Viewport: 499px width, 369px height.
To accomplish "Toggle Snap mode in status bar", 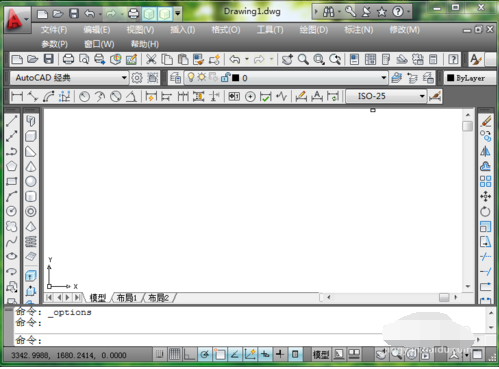I will [x=160, y=354].
